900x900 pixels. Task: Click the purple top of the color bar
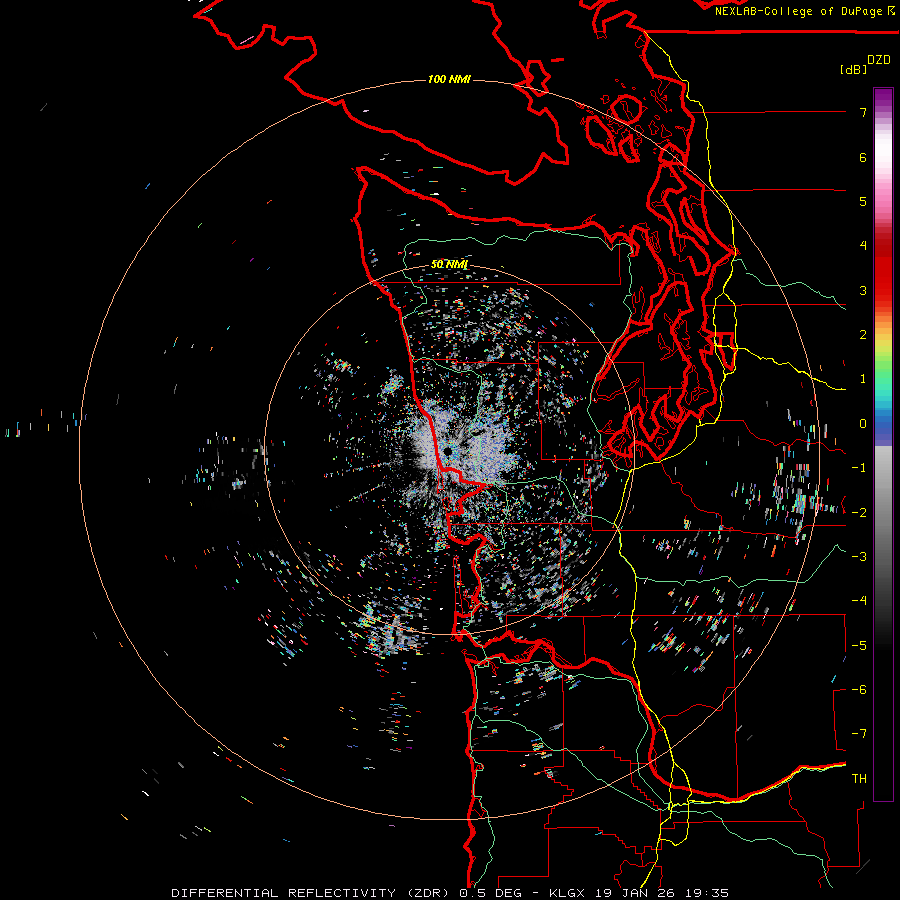click(x=883, y=98)
